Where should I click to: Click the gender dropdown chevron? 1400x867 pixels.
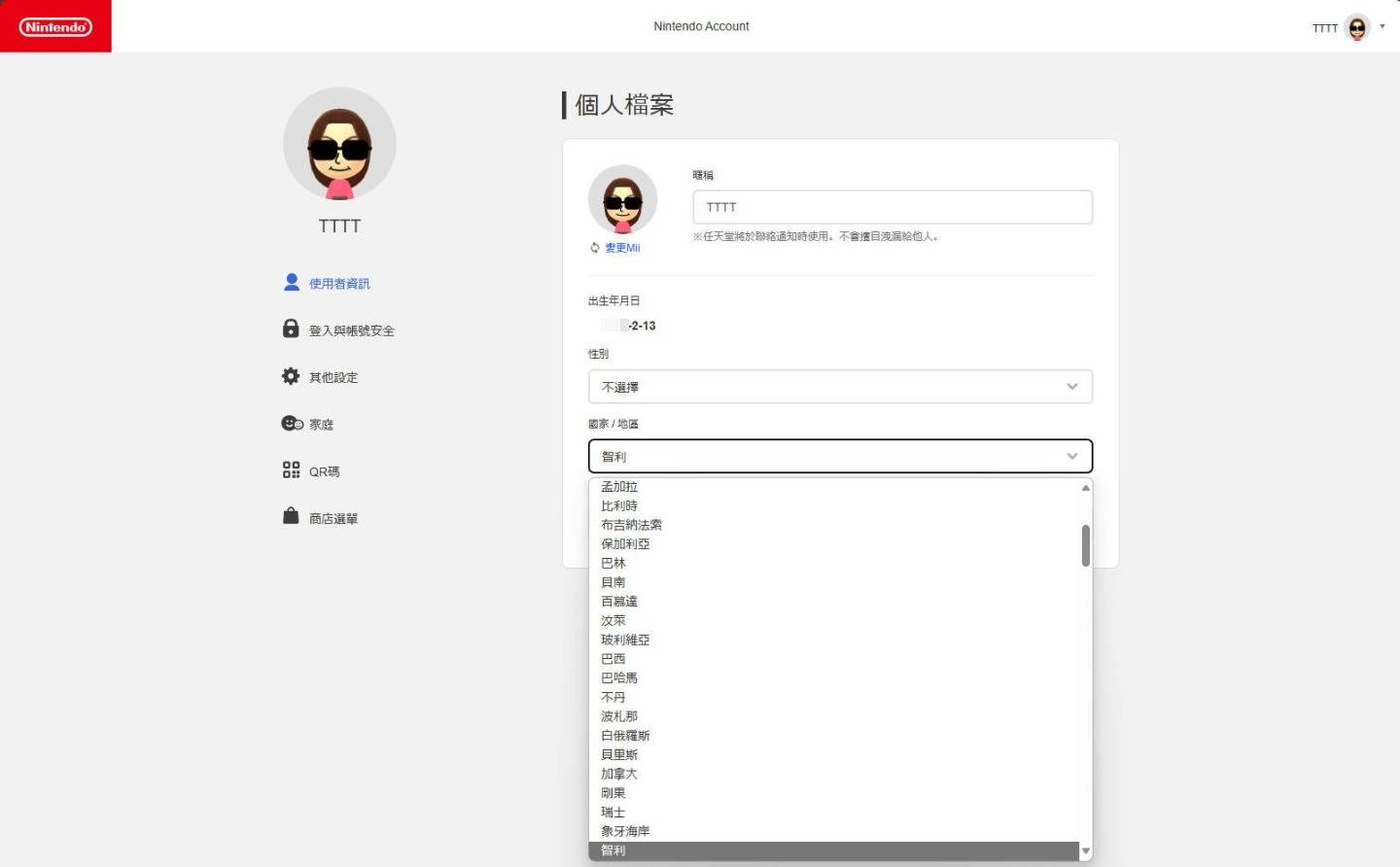coord(1072,387)
